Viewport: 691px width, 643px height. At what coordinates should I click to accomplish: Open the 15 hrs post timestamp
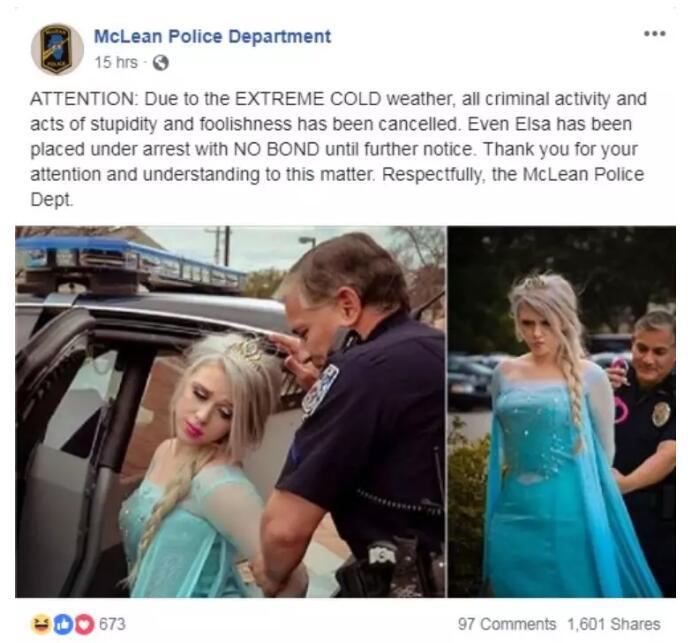coord(116,63)
